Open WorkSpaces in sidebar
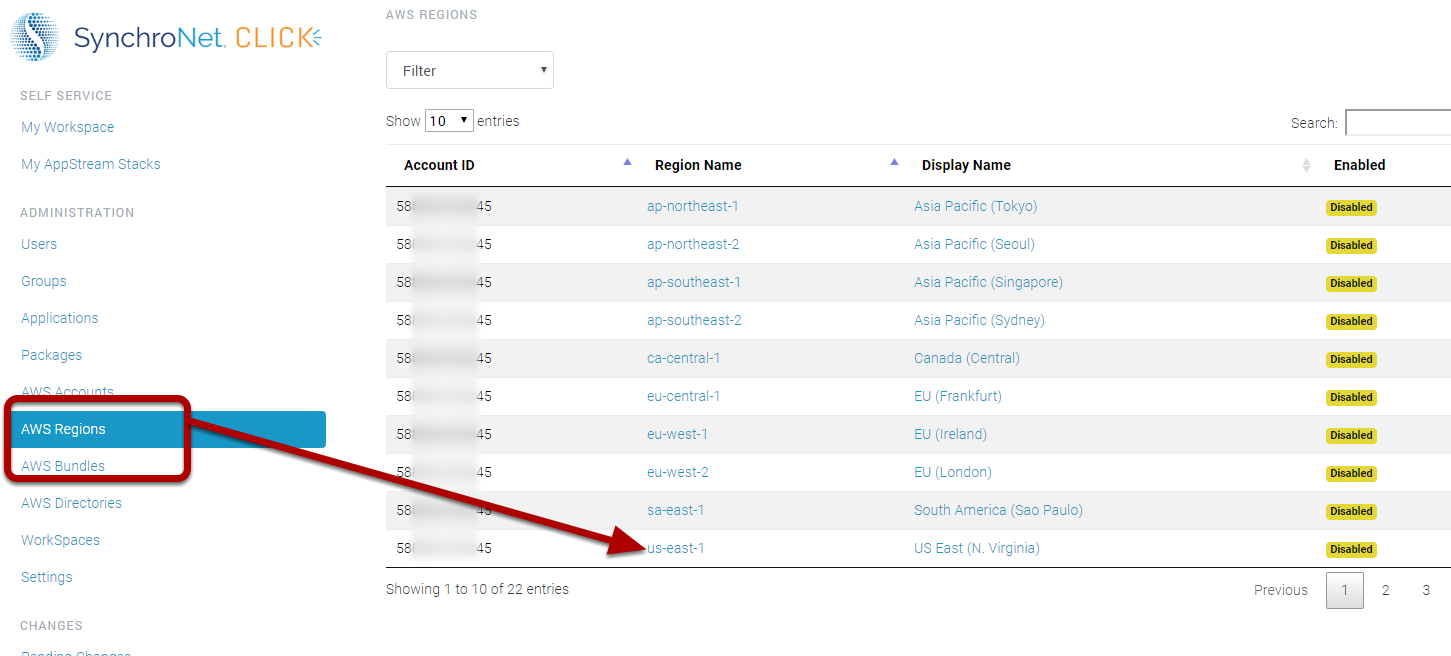 (61, 540)
